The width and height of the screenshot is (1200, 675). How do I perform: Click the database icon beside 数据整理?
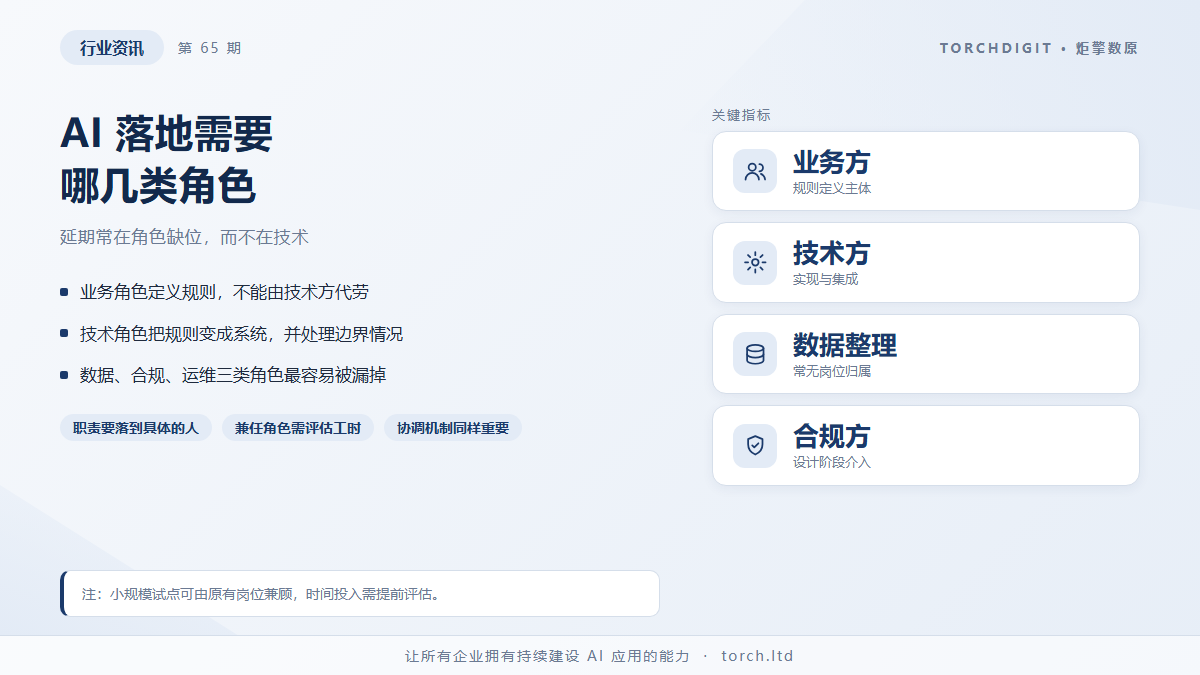(755, 354)
